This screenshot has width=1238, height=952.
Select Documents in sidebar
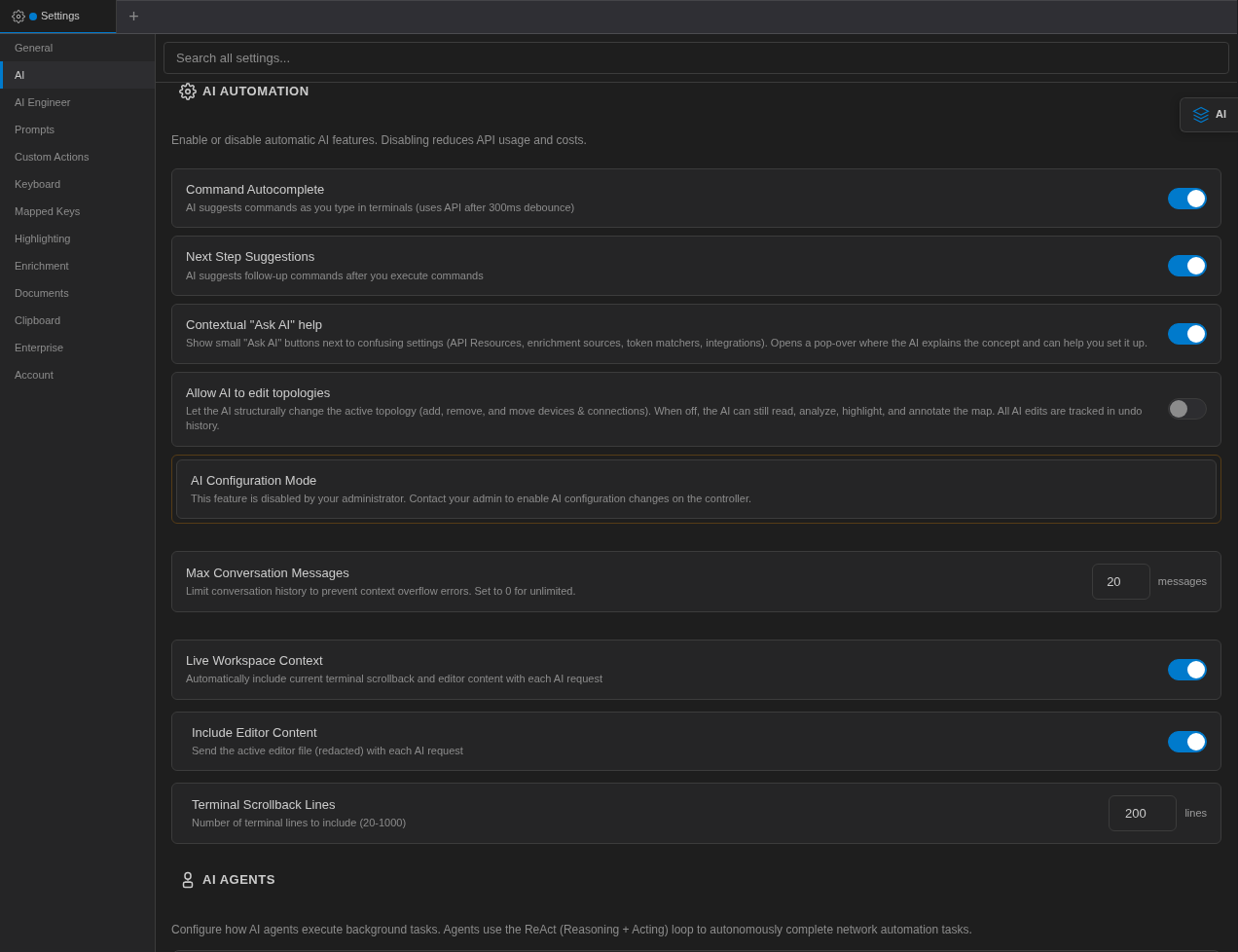[x=78, y=293]
